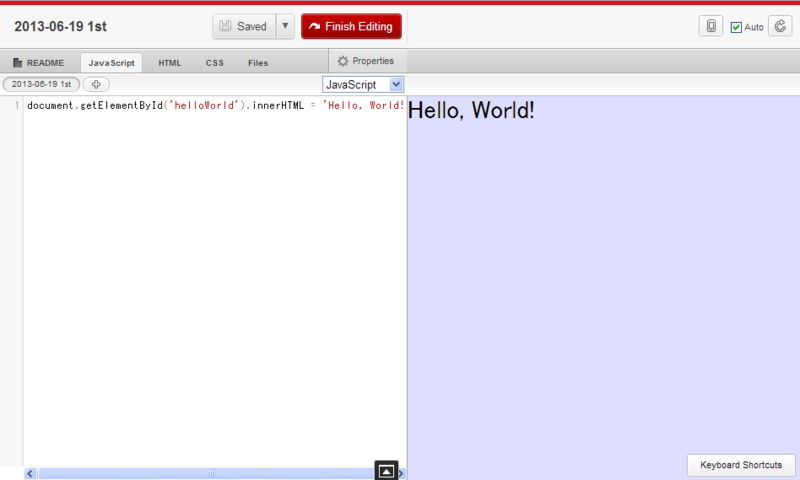Click the expand editor icon

(386, 471)
